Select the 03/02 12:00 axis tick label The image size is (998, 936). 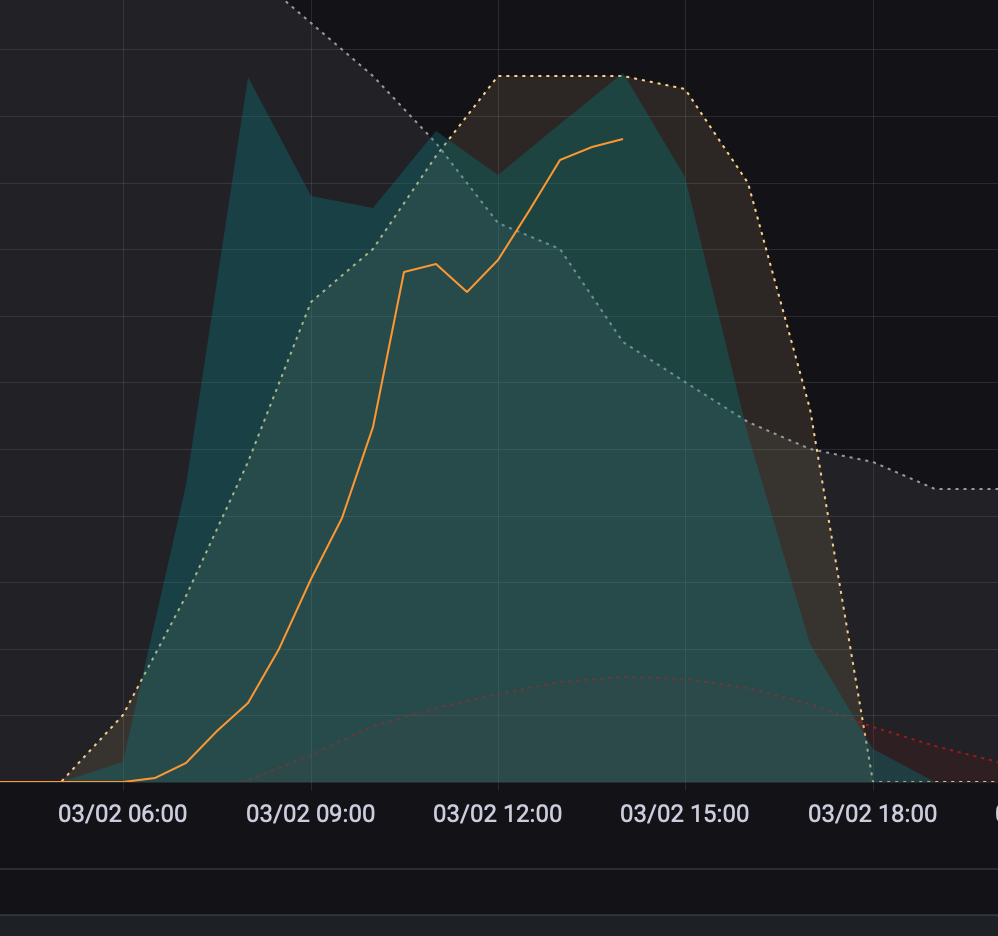pyautogui.click(x=497, y=813)
